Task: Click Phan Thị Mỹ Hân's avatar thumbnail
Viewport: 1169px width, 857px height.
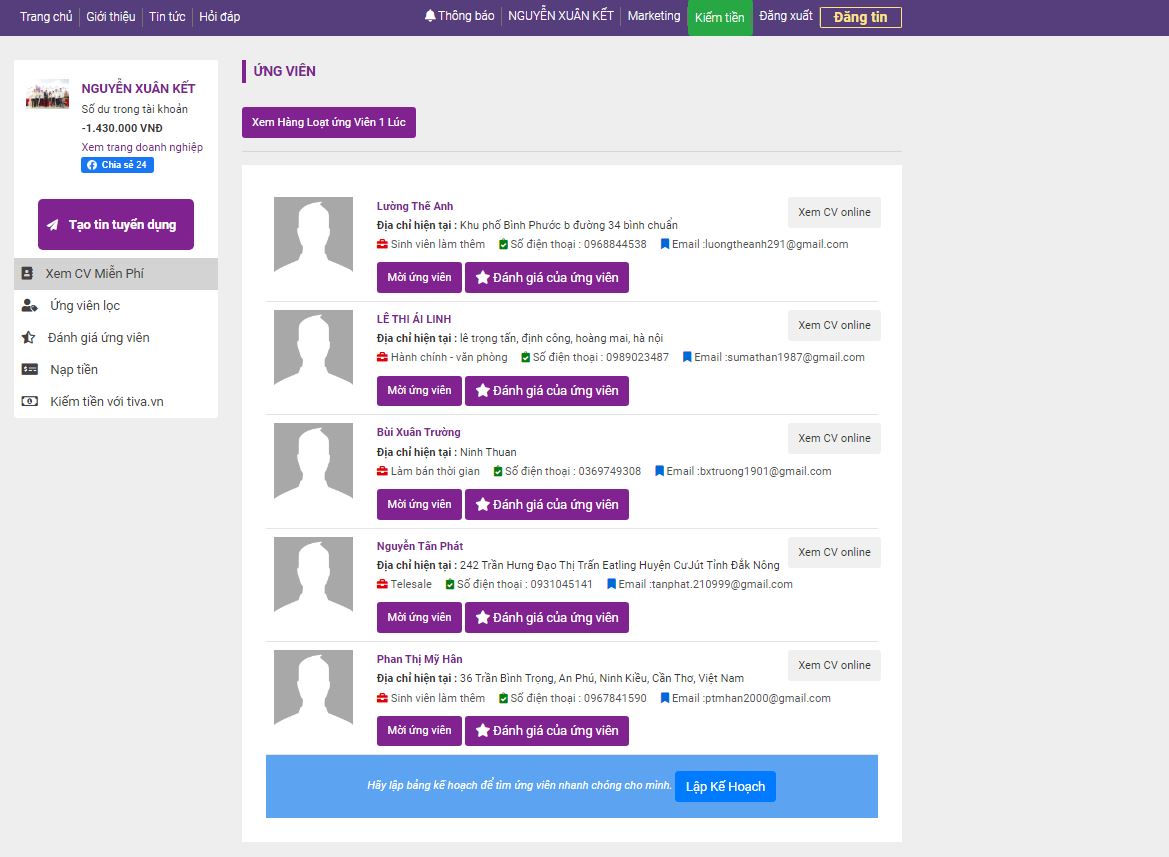Action: coord(313,687)
